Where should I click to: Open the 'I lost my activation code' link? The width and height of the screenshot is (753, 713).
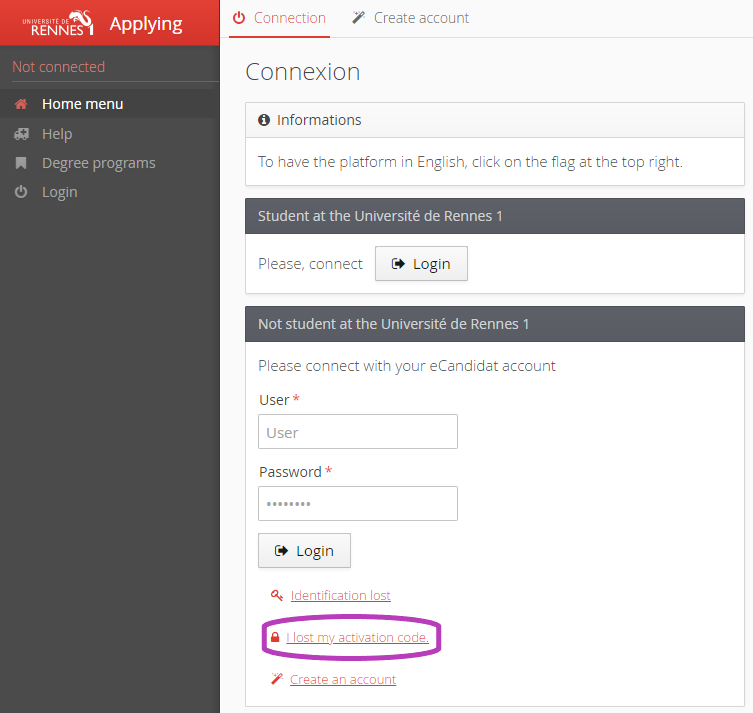click(357, 637)
